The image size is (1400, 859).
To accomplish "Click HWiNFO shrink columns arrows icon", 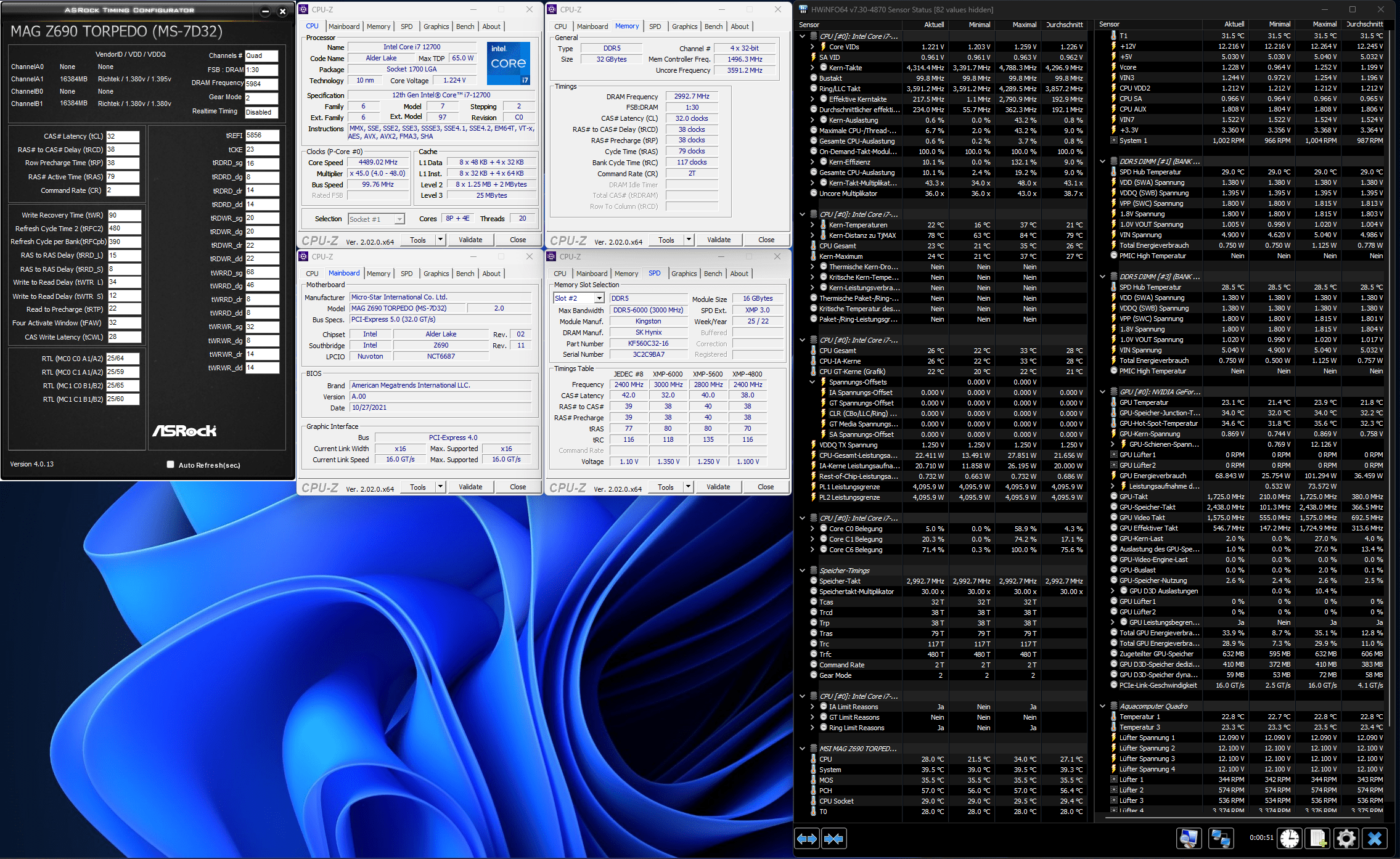I will point(833,839).
